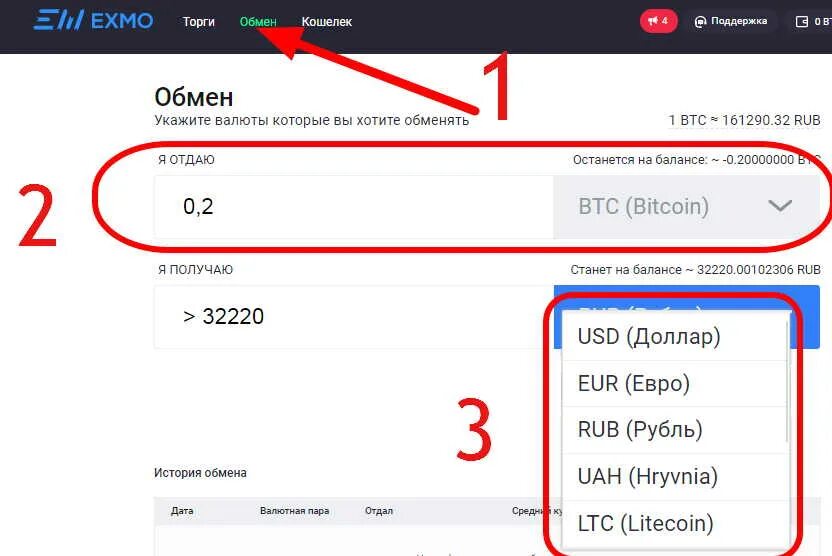Open the wallet balance icon

802,22
